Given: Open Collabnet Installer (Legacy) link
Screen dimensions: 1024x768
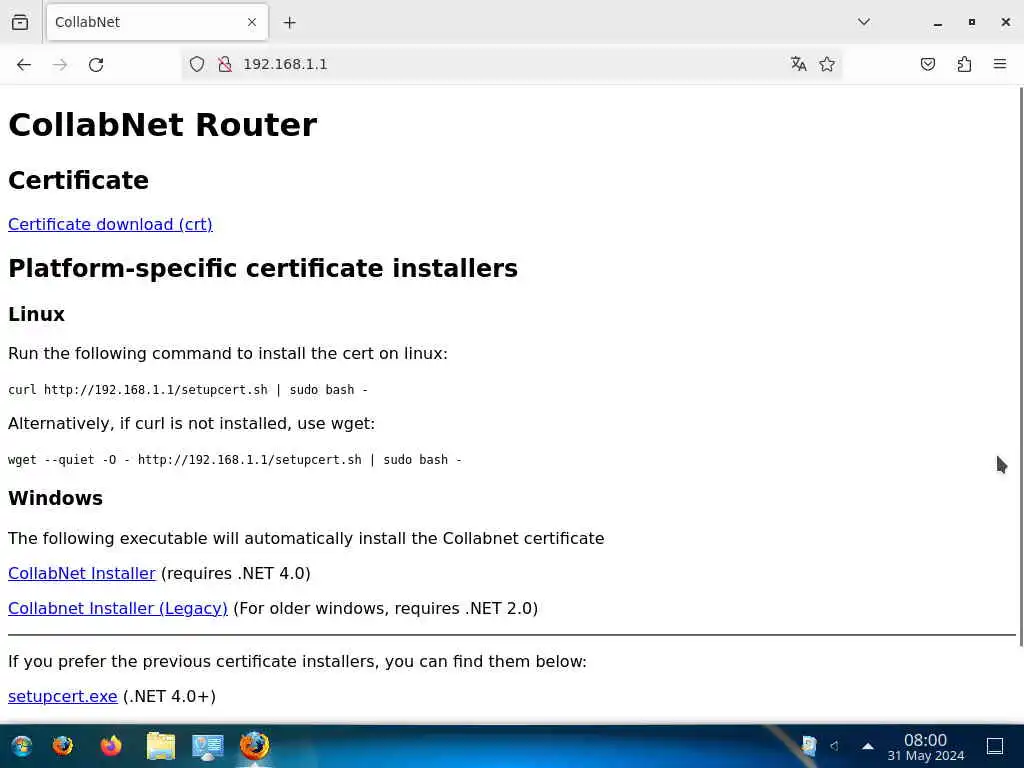Looking at the screenshot, I should pos(118,608).
